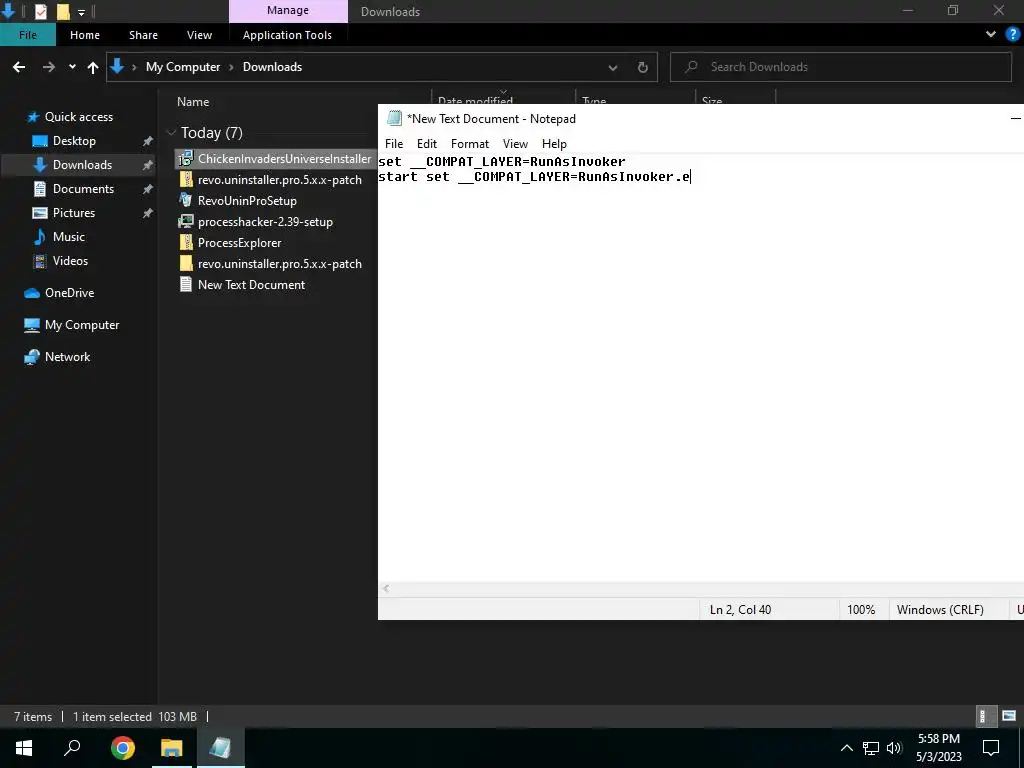Screen dimensions: 1024x768
Task: Click My Computer in address breadcrumb
Action: [183, 67]
